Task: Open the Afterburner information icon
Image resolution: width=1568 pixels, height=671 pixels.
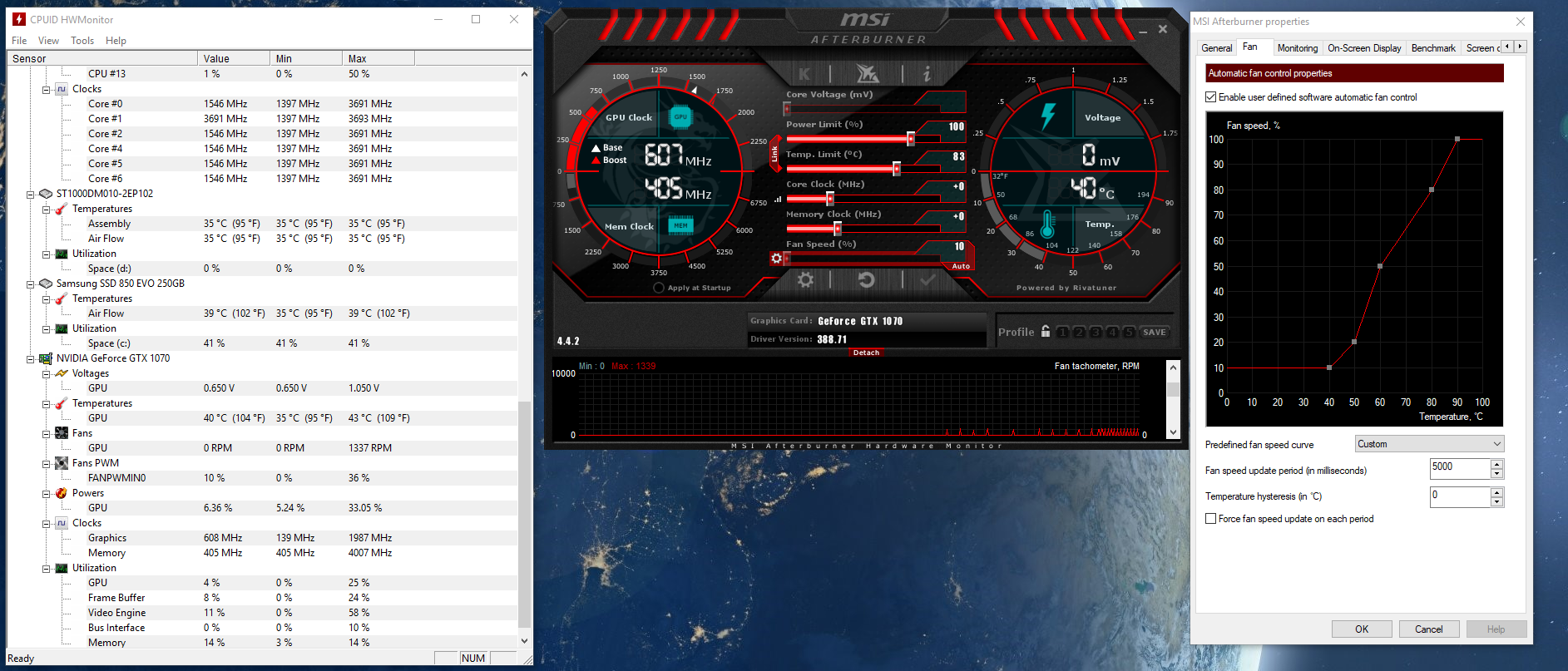Action: [x=927, y=74]
